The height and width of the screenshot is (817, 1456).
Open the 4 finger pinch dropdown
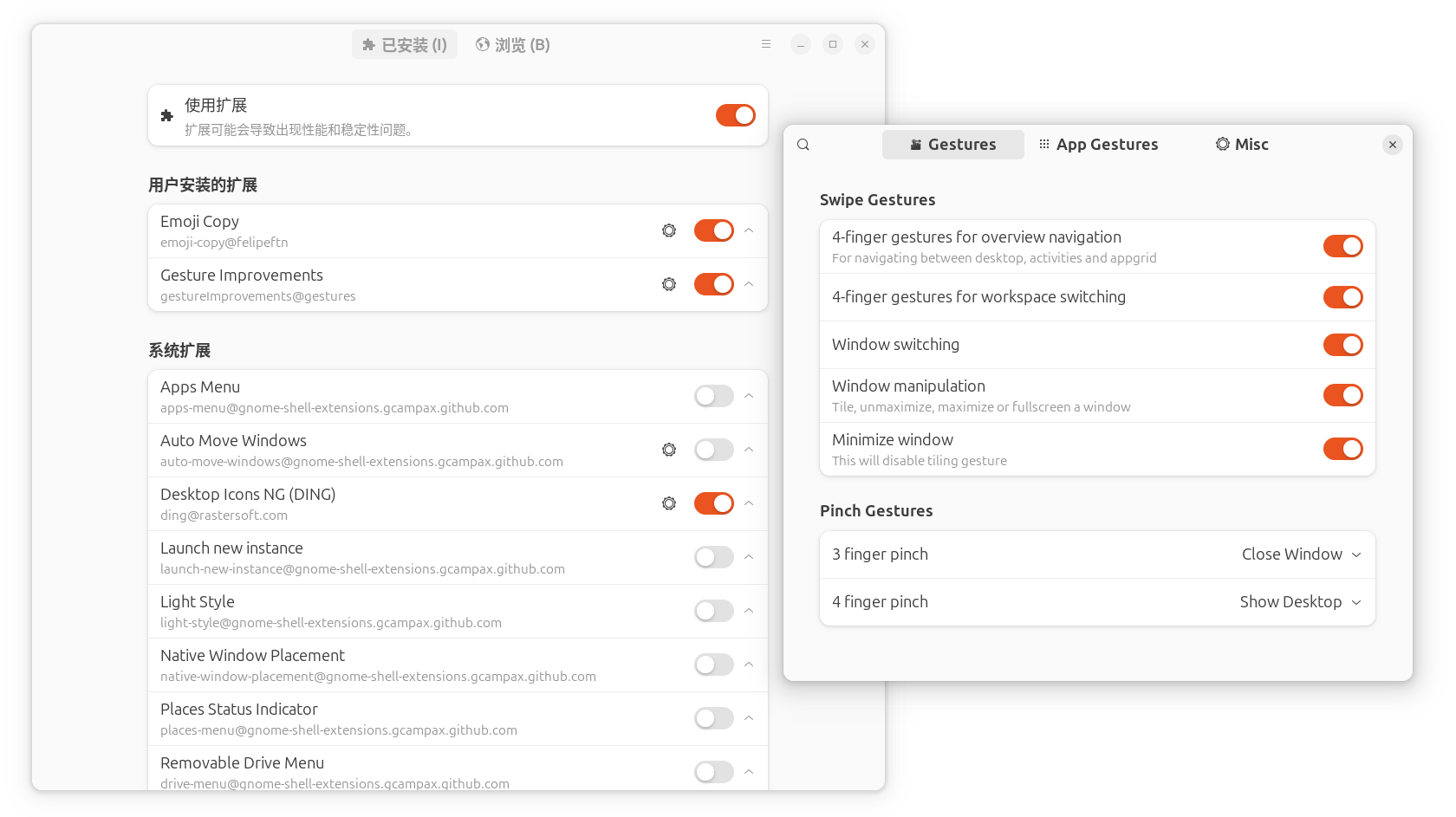(1300, 602)
